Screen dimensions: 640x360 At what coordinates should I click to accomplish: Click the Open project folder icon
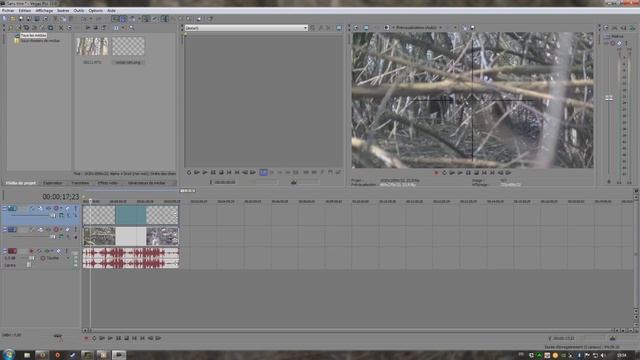tap(13, 19)
